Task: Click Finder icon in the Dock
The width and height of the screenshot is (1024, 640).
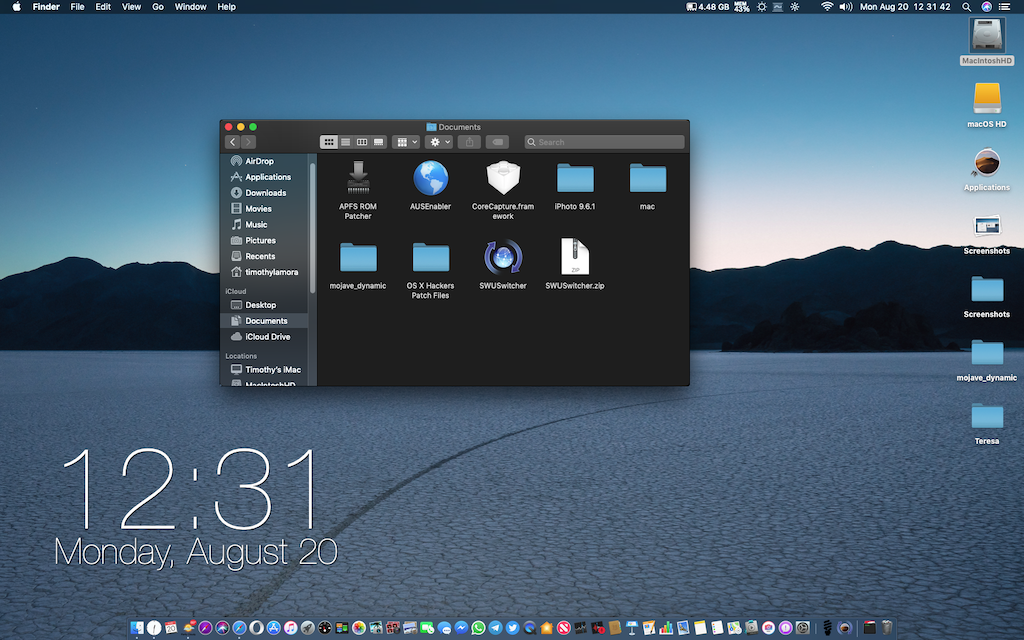Action: click(136, 628)
